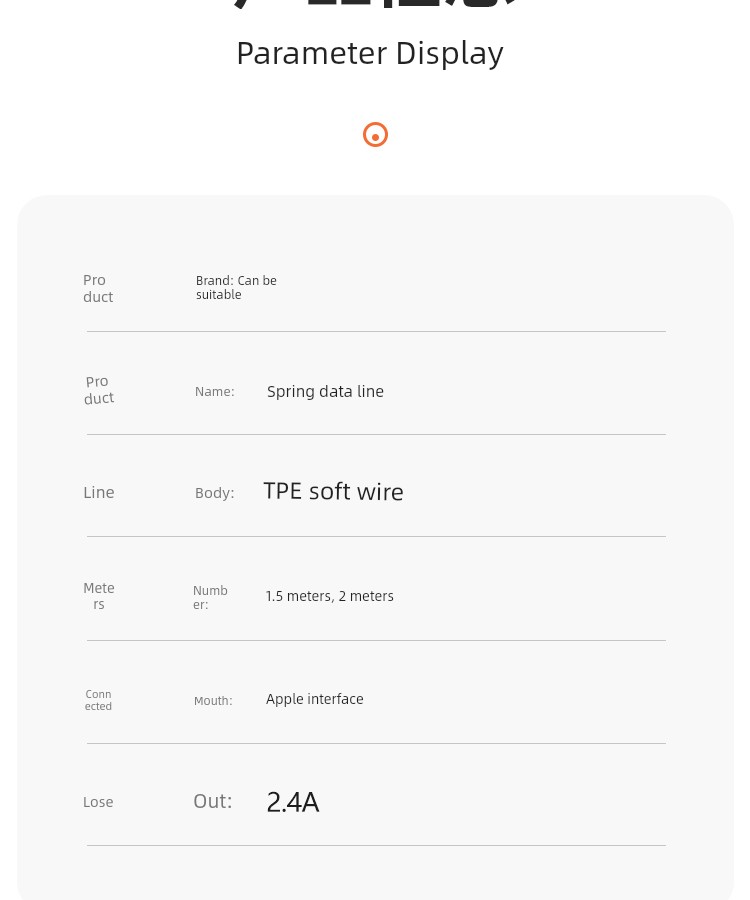Click the Name: label
Viewport: 750px width, 900px height.
[x=215, y=391]
